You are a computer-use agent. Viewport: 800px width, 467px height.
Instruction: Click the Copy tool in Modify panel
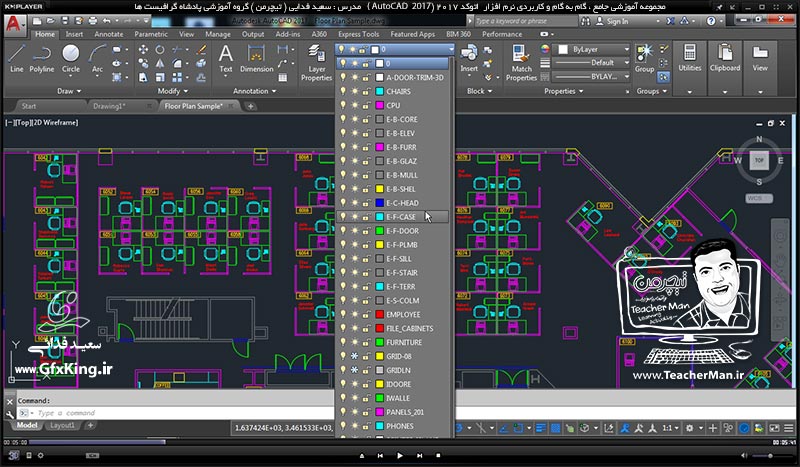(143, 63)
